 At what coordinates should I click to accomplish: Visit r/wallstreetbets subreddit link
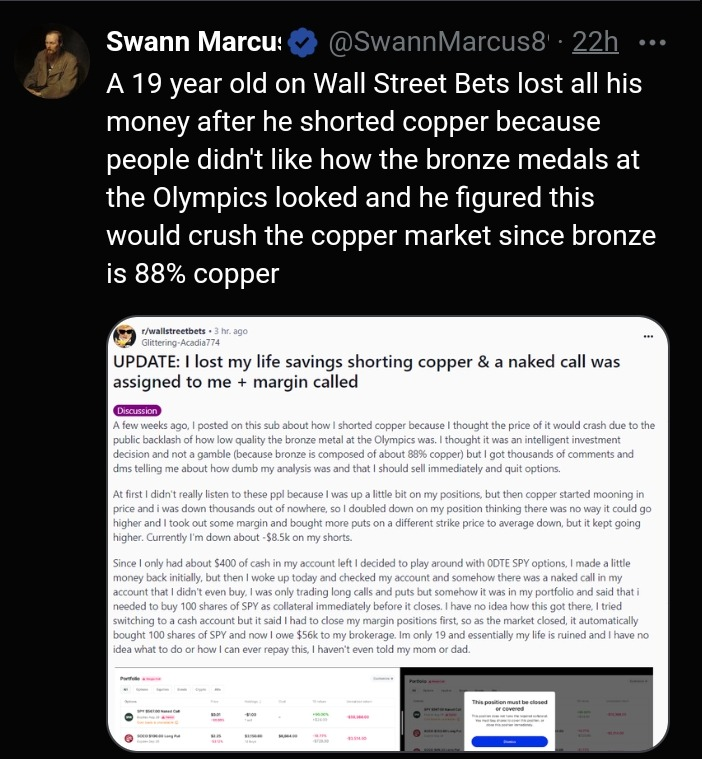(173, 331)
